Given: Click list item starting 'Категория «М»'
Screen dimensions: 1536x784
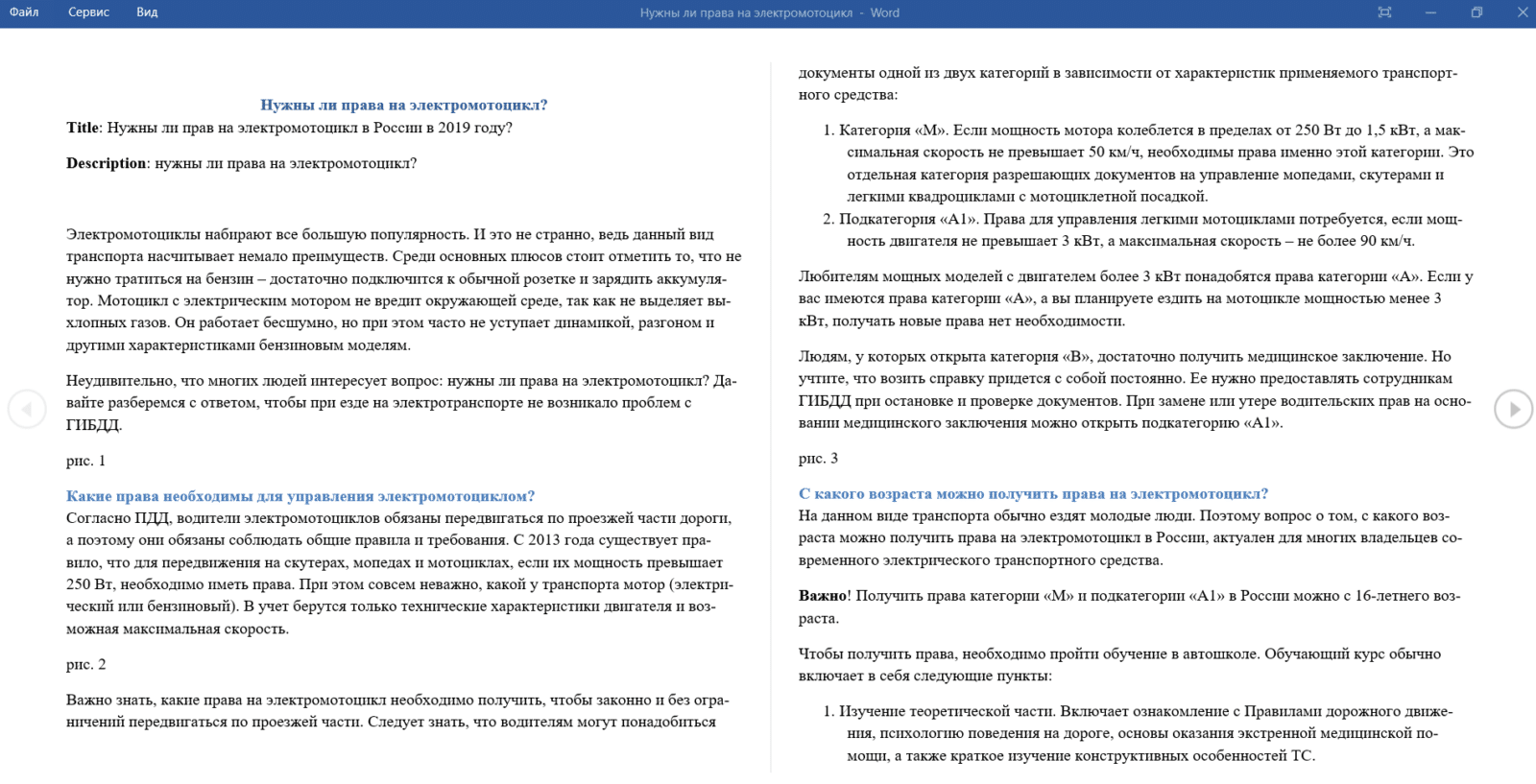Looking at the screenshot, I should (1148, 163).
